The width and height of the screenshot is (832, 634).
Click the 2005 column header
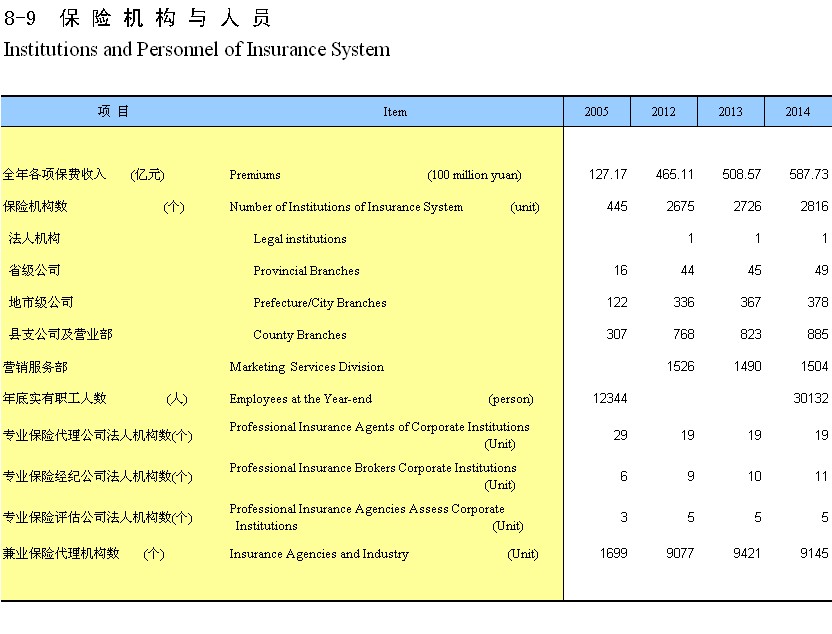pos(596,112)
